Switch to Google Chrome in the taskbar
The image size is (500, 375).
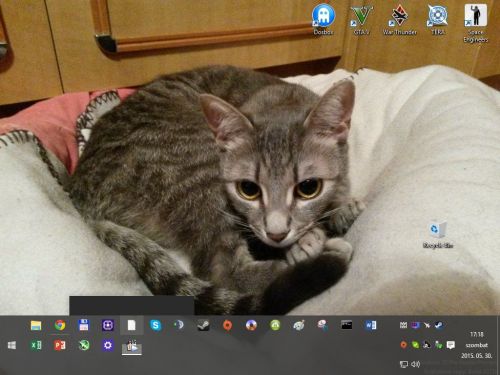(x=60, y=325)
